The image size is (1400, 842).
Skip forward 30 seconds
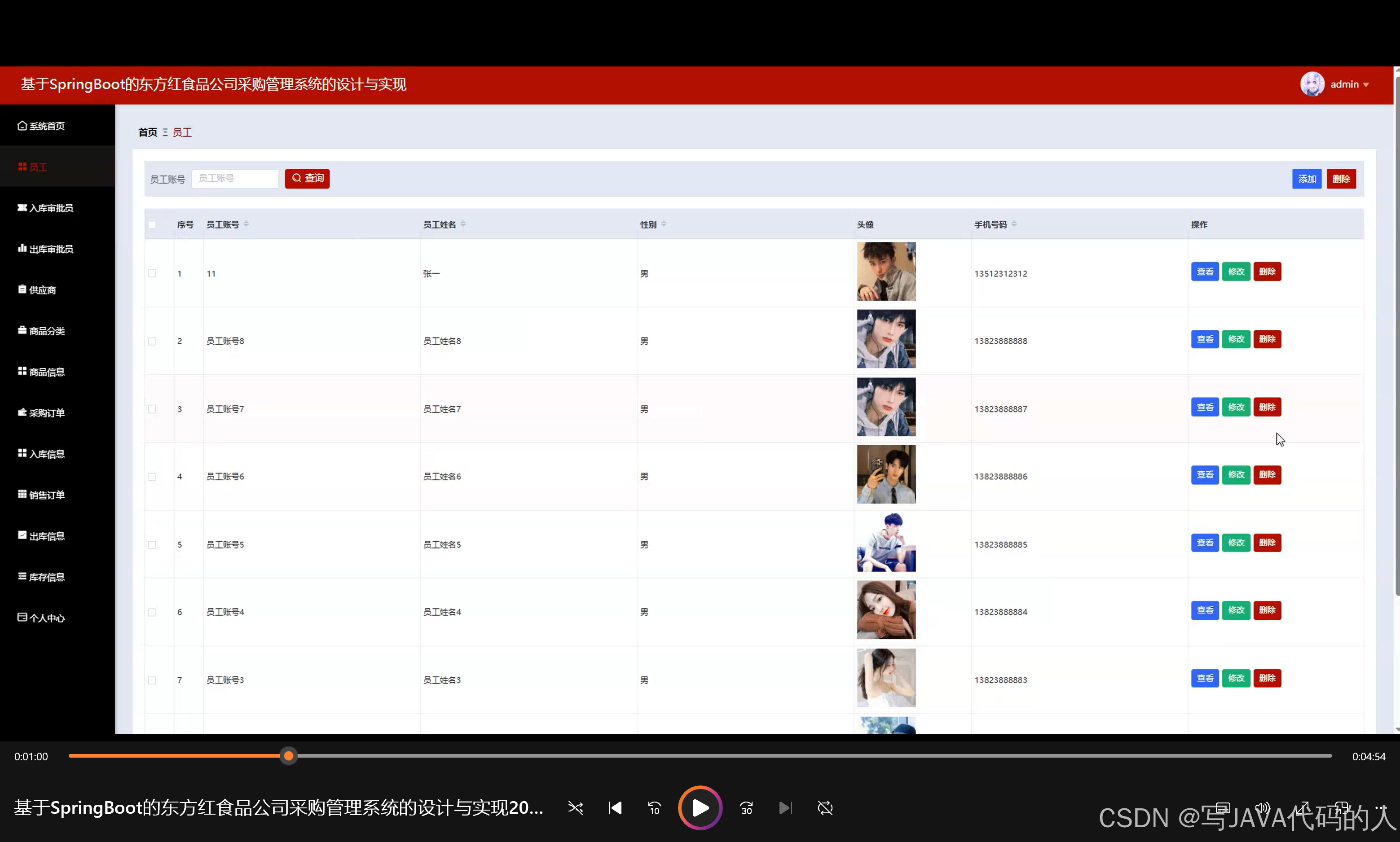point(746,807)
